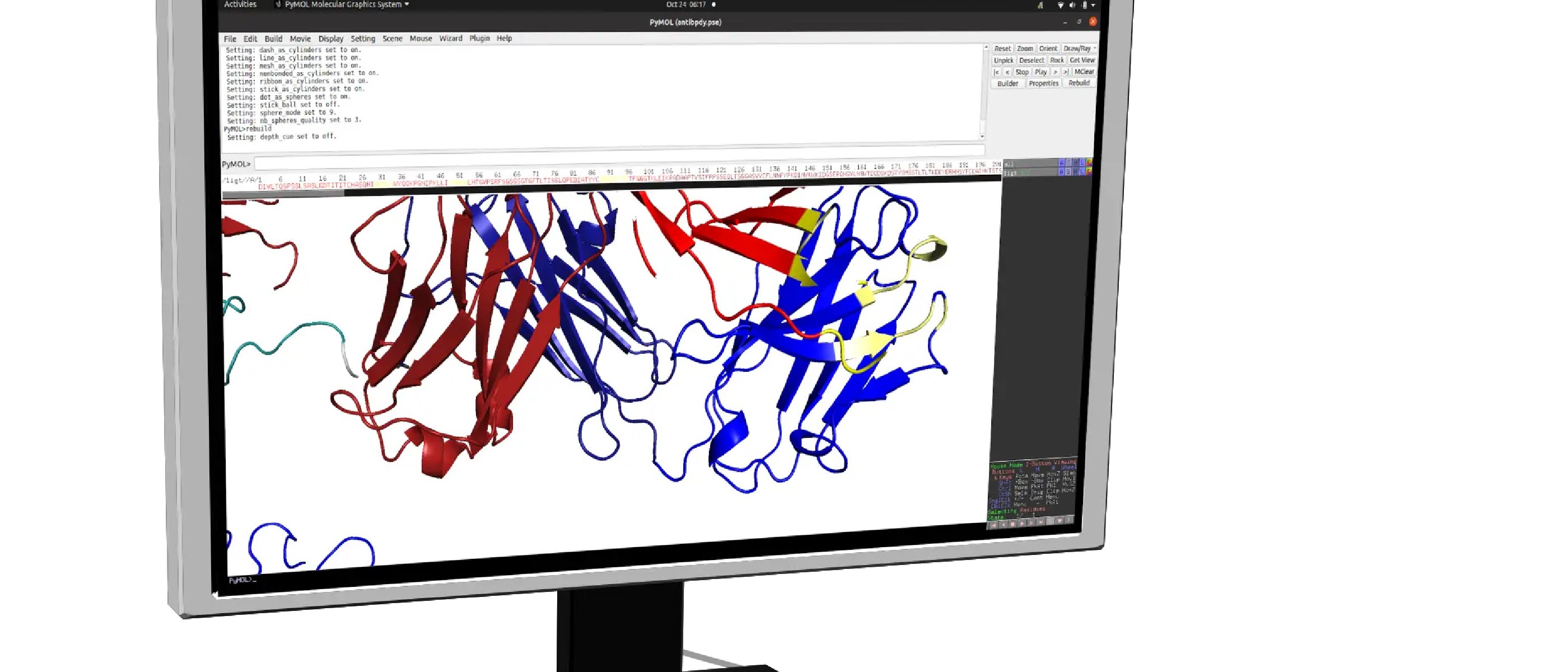Expand the Draw/Ray dropdown arrow
The height and width of the screenshot is (672, 1568).
coord(1094,48)
